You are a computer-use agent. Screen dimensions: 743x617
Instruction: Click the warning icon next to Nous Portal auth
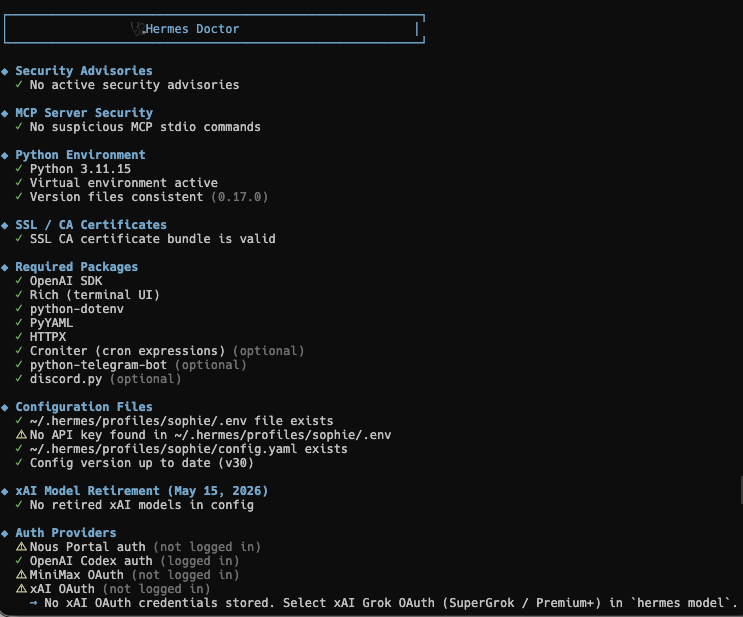[21, 546]
